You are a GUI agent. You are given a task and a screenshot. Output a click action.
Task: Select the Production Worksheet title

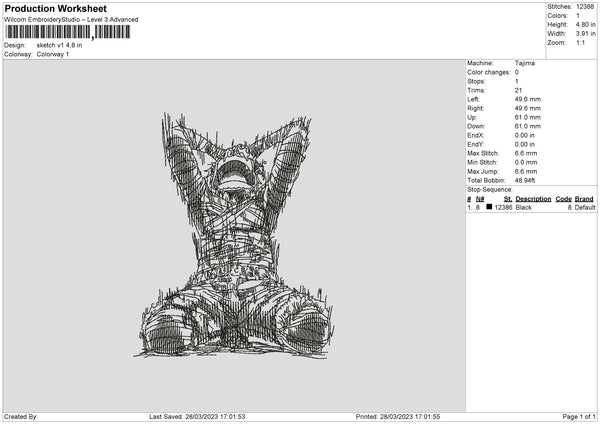(49, 8)
